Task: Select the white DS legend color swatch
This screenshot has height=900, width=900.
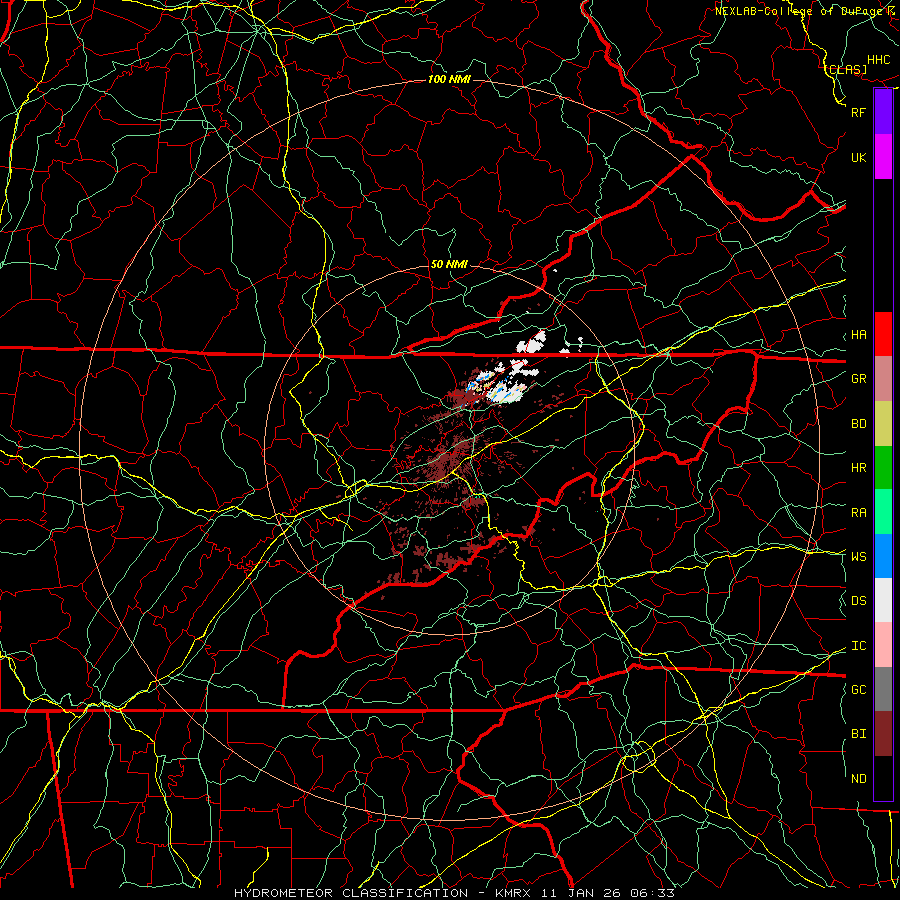Action: 883,600
